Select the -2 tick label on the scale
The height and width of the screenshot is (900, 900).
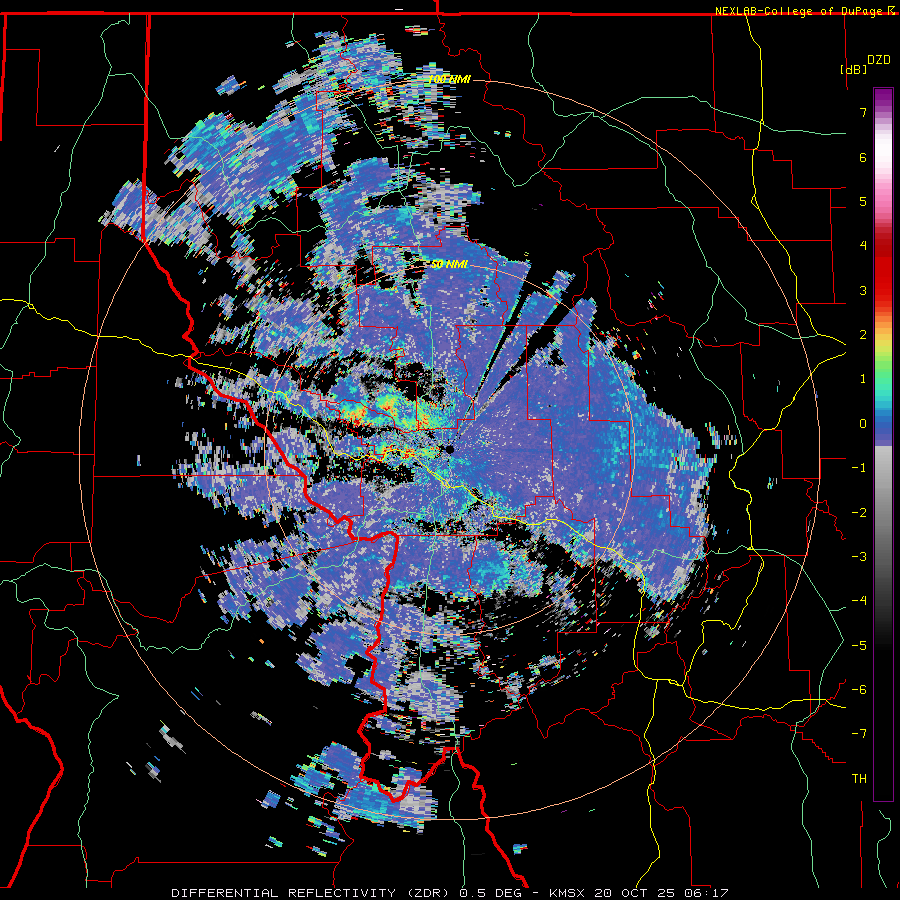click(859, 513)
